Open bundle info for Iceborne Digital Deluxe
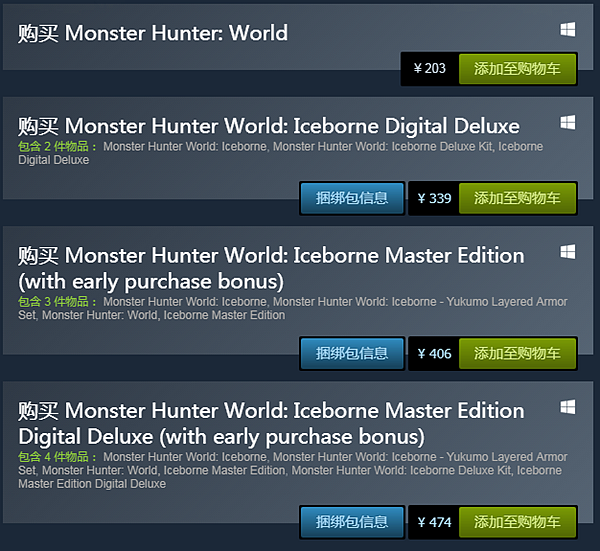 [x=352, y=198]
